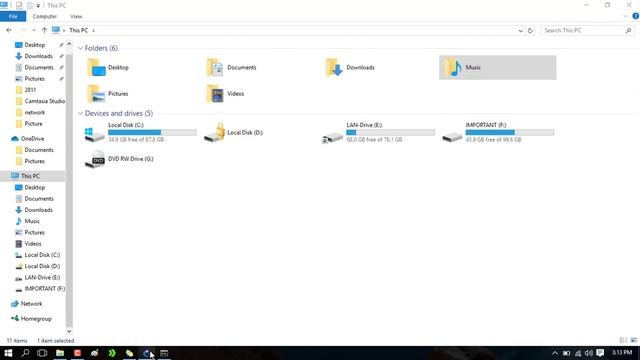Click the LAN-Drive (E:) usage bar
Screen dimensions: 640x360
[391, 132]
